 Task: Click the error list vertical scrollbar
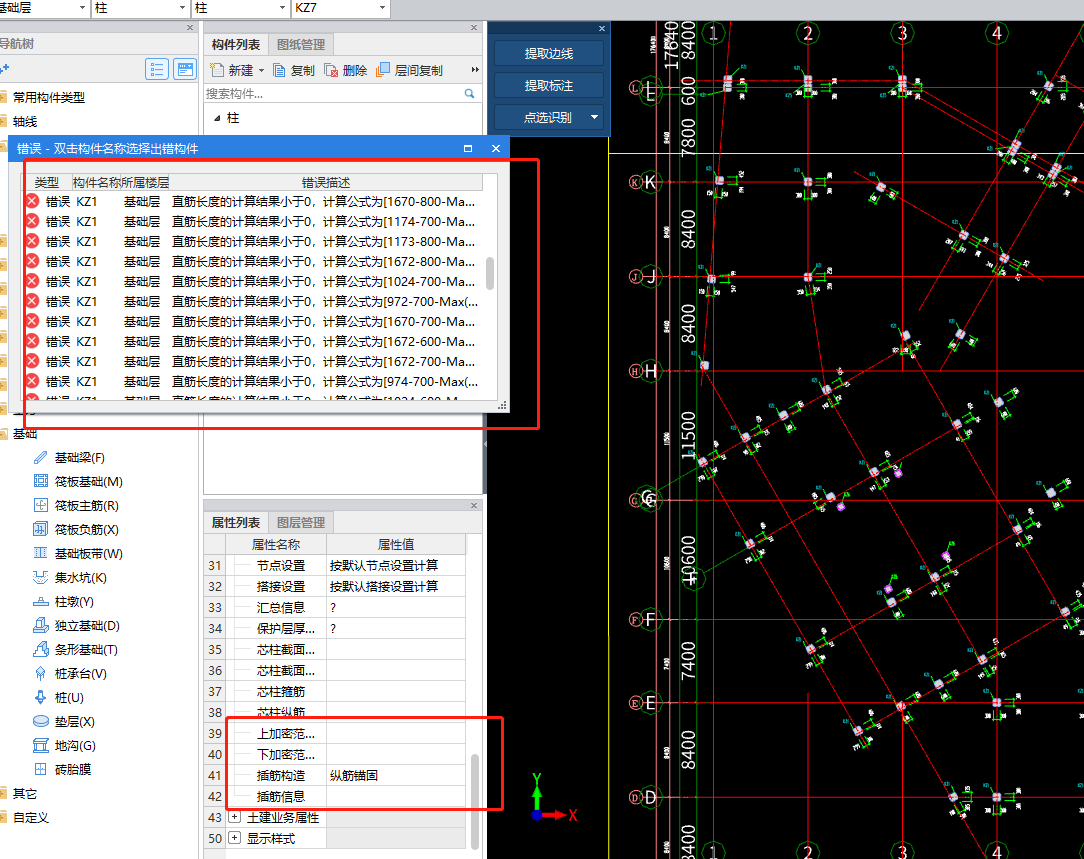click(490, 274)
